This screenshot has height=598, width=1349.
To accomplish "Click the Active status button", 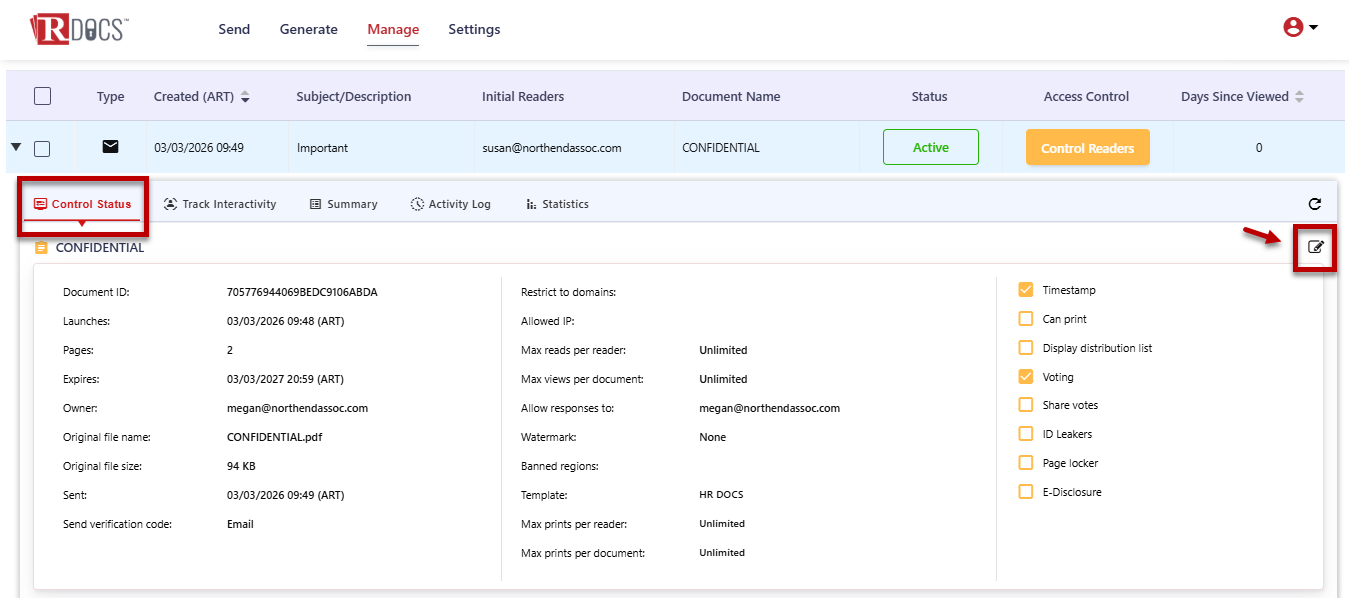I will (x=930, y=147).
